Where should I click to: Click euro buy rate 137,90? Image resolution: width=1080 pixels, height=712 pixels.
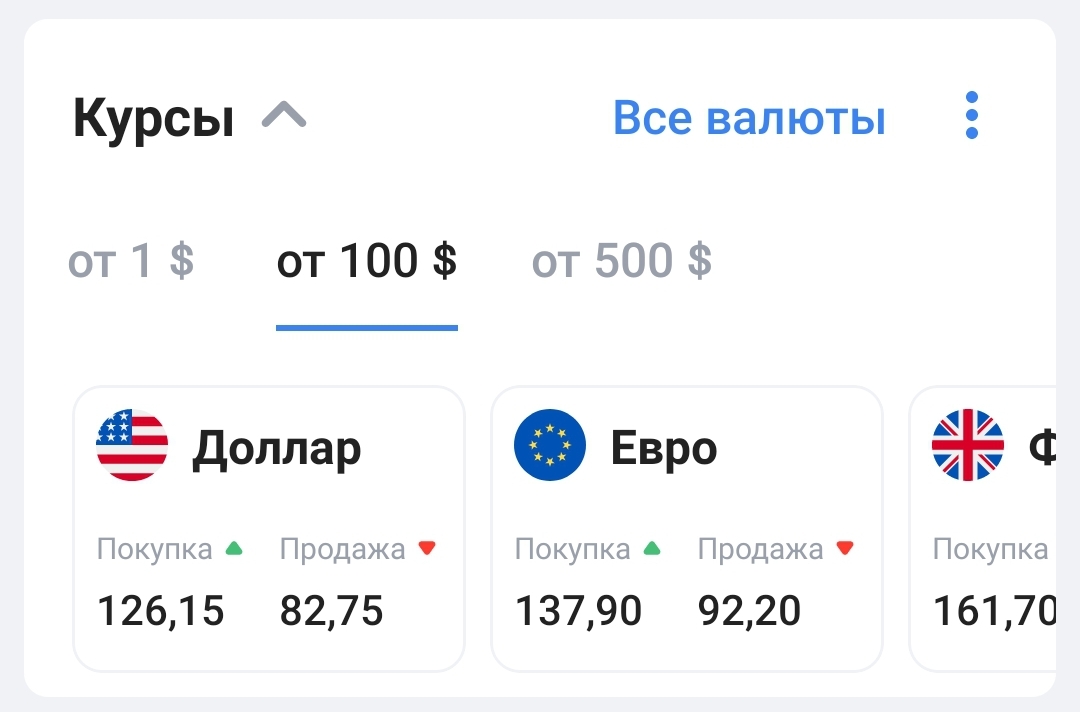click(x=578, y=611)
